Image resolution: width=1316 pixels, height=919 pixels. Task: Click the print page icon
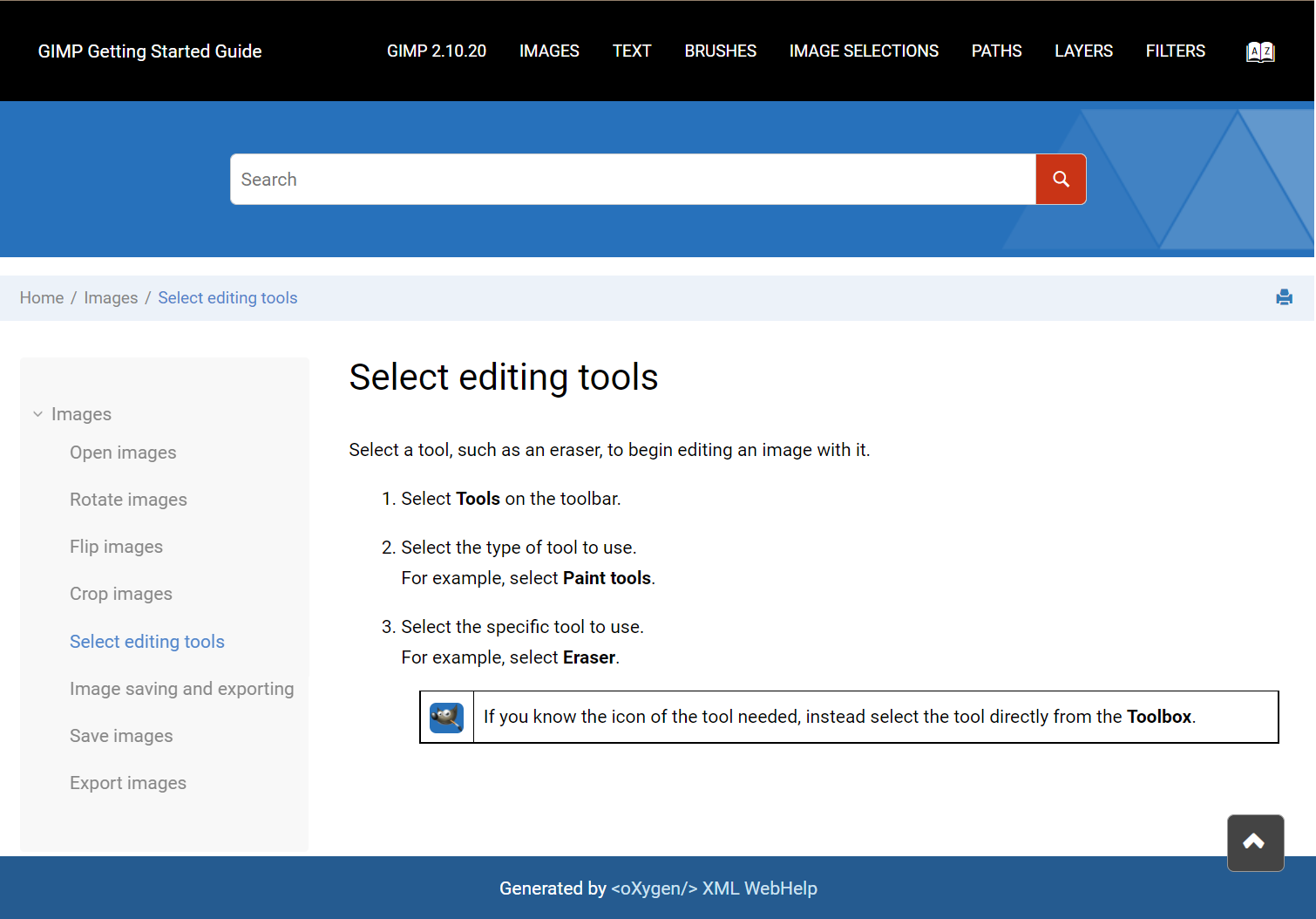click(1284, 297)
